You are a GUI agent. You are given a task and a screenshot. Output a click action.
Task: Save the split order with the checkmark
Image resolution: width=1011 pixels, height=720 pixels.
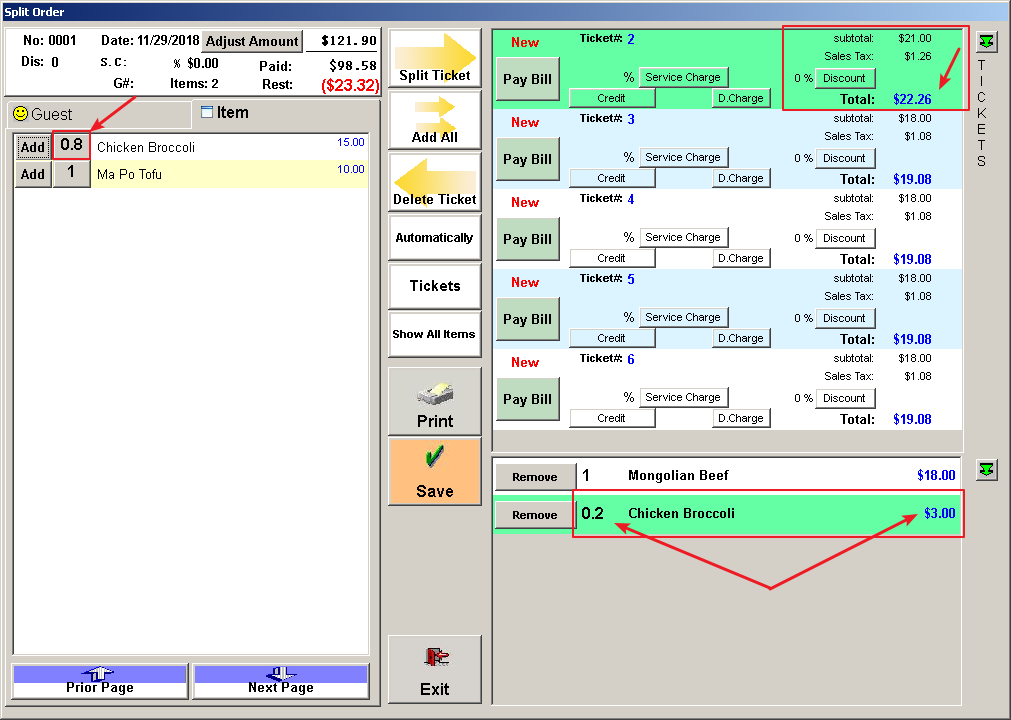click(x=434, y=471)
